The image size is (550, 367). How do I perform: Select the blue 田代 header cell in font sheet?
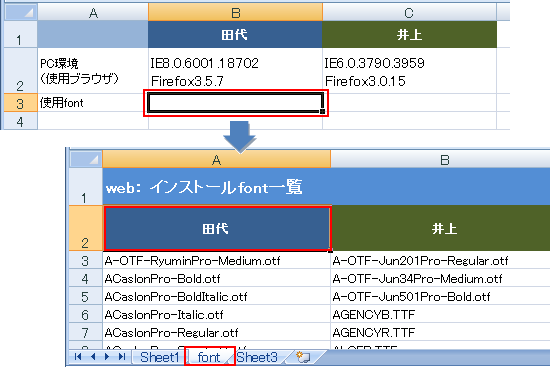[x=217, y=228]
